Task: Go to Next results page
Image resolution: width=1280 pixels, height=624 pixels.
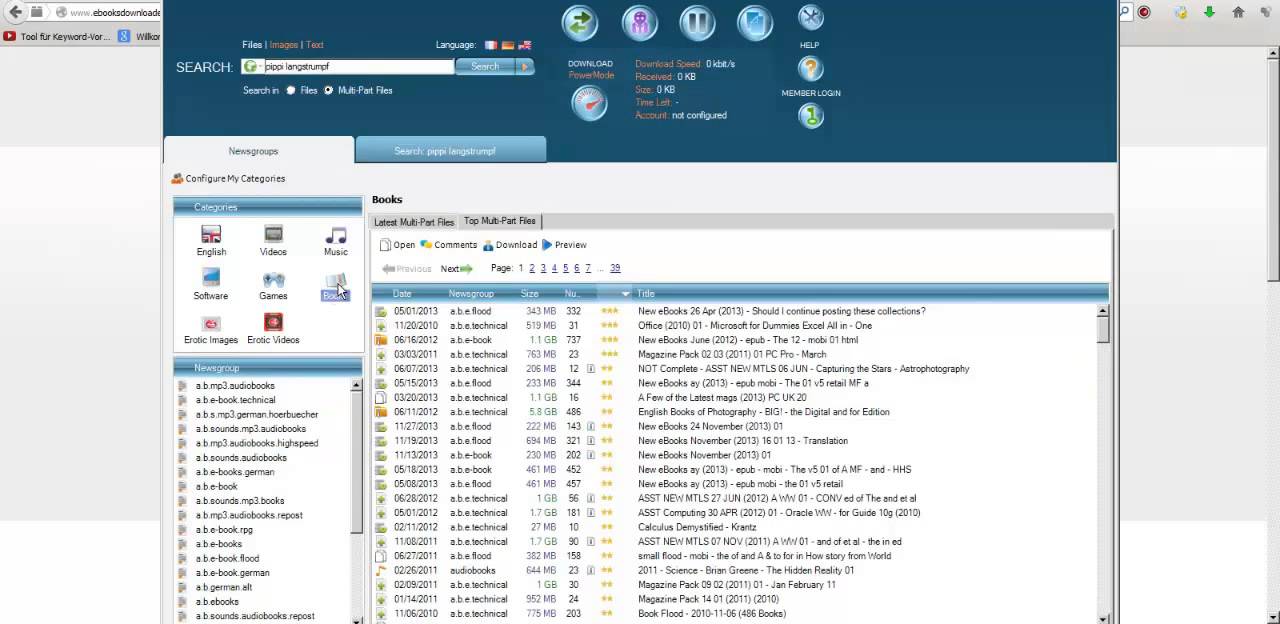Action: click(x=456, y=269)
